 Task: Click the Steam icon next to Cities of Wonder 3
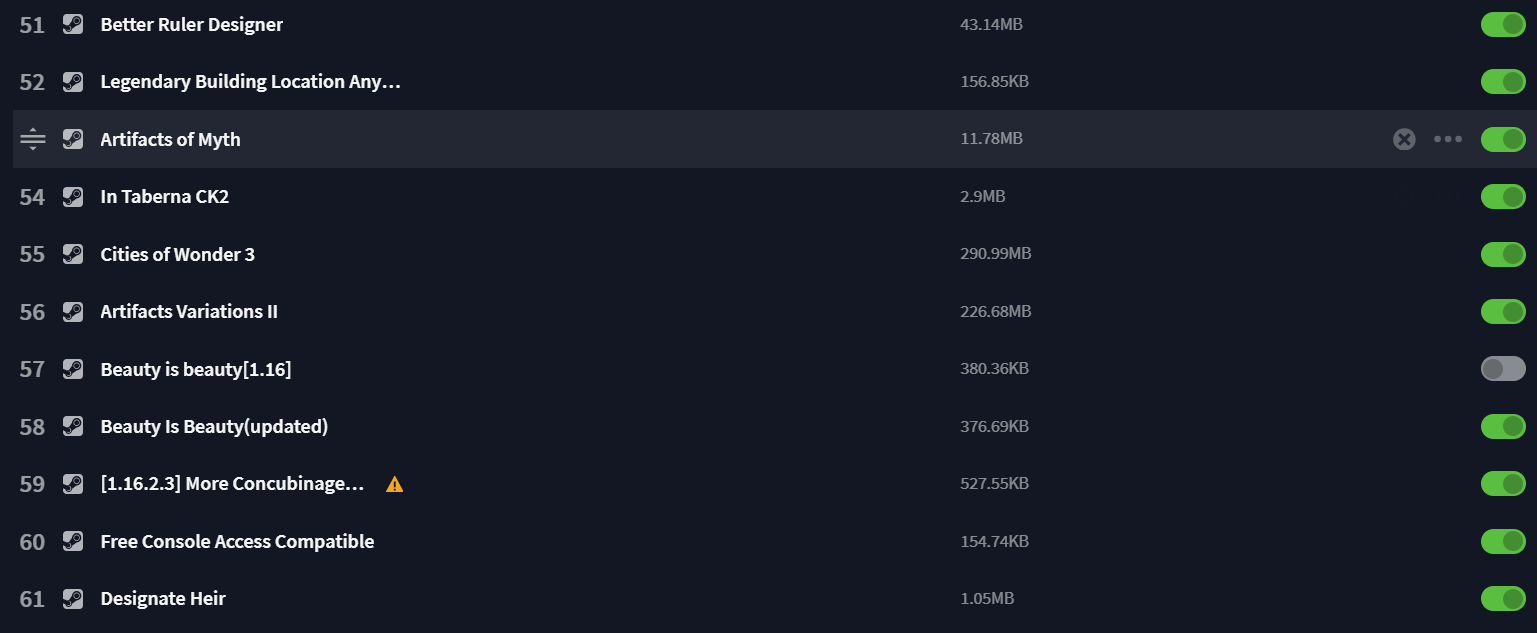tap(72, 254)
